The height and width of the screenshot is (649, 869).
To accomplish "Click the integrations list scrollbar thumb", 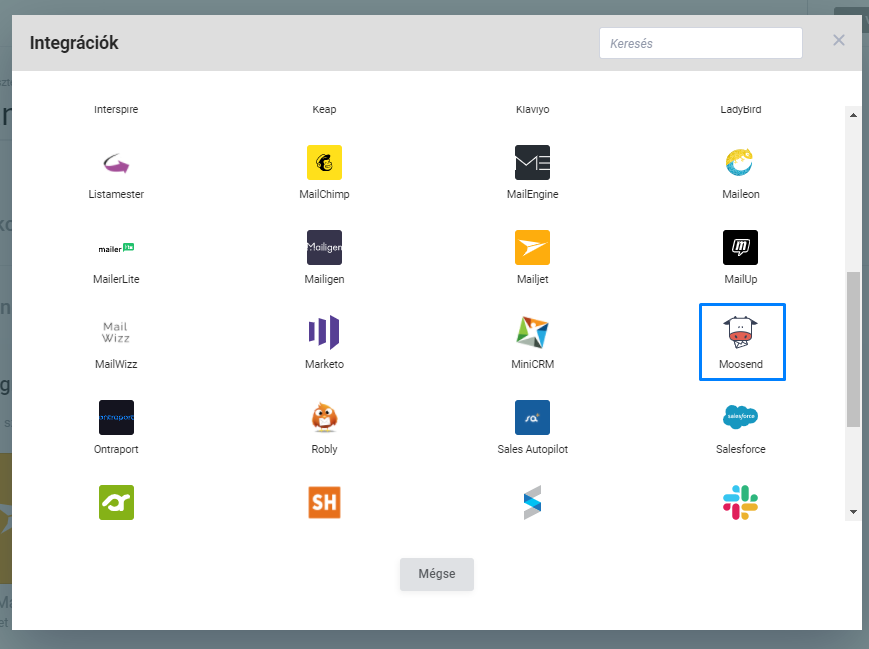I will click(x=853, y=349).
